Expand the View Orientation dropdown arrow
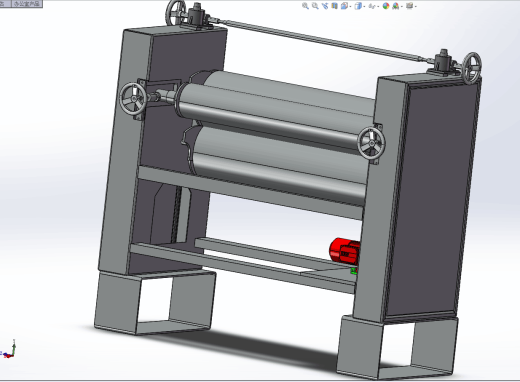520x382 pixels. 350,6
